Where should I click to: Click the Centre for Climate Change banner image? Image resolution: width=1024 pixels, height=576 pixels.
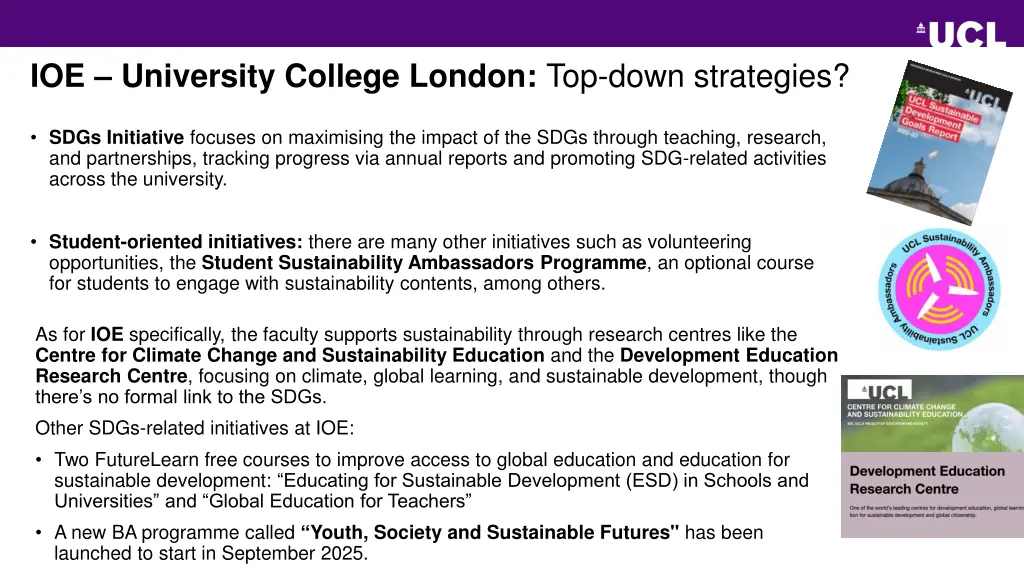tap(932, 414)
